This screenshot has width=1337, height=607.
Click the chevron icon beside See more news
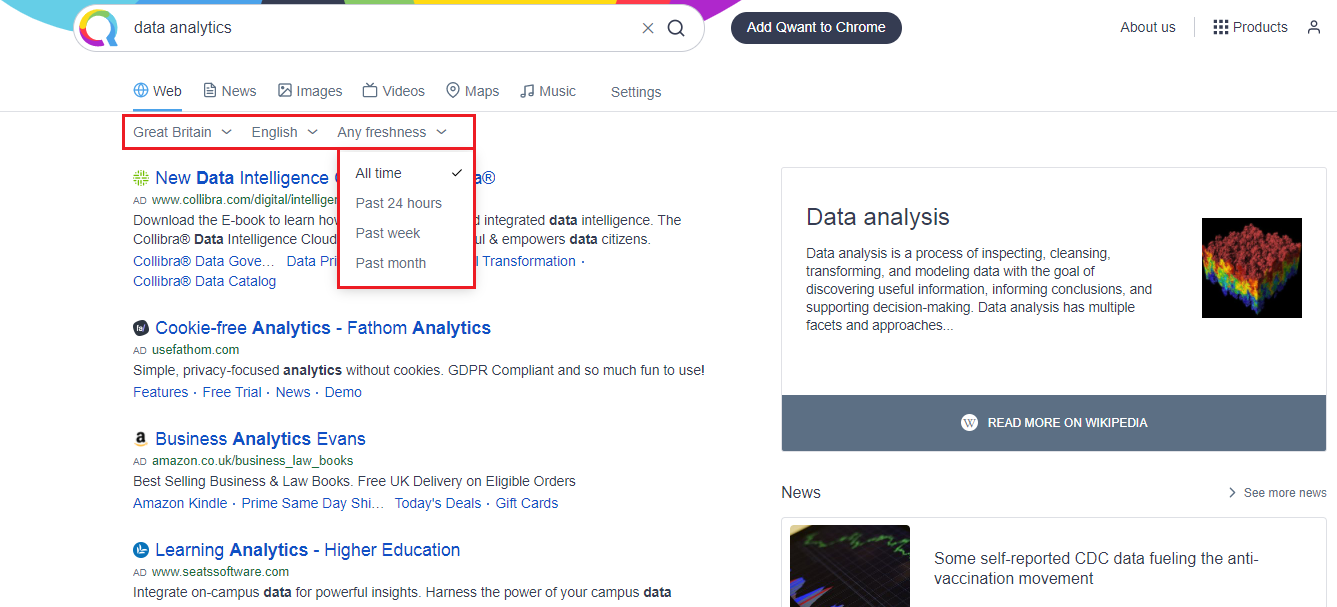tap(1232, 493)
